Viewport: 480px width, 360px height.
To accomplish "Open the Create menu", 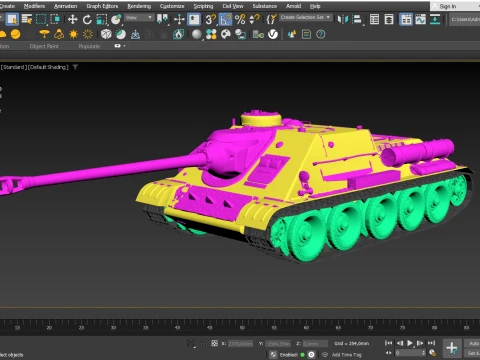I will [7, 6].
